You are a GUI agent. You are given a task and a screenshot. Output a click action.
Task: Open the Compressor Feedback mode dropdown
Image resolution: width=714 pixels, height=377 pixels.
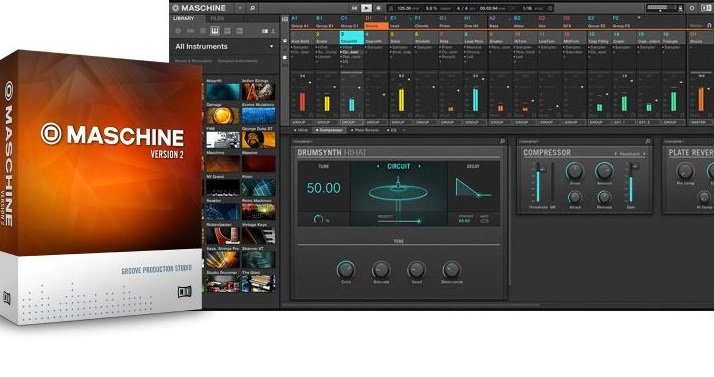click(x=630, y=154)
